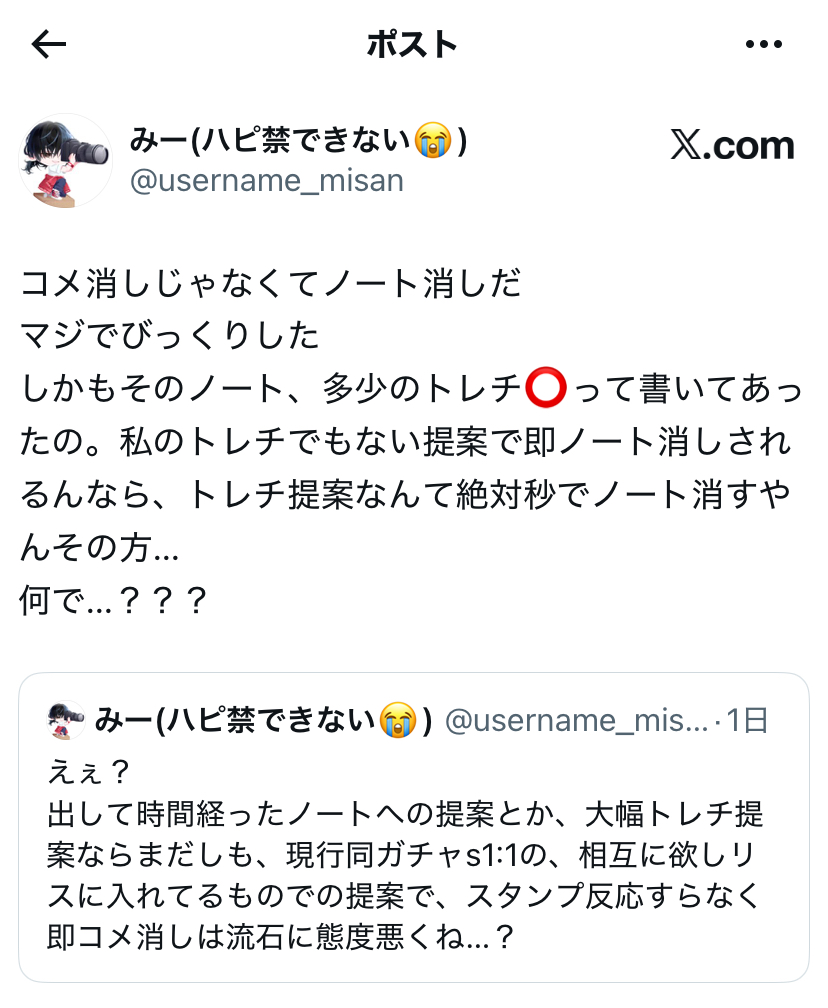Open small avatar in the quoted post

pyautogui.click(x=66, y=720)
